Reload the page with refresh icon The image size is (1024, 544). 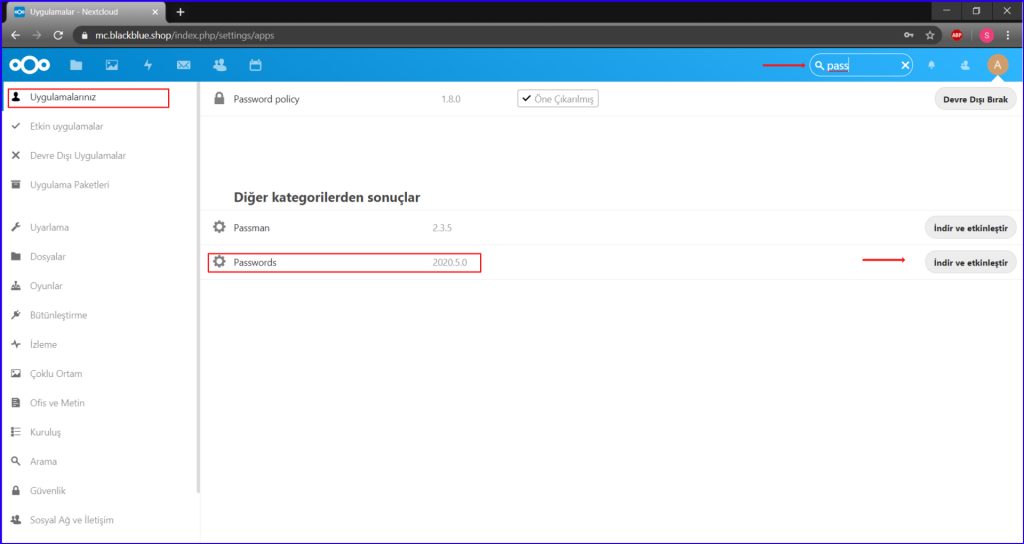[57, 35]
